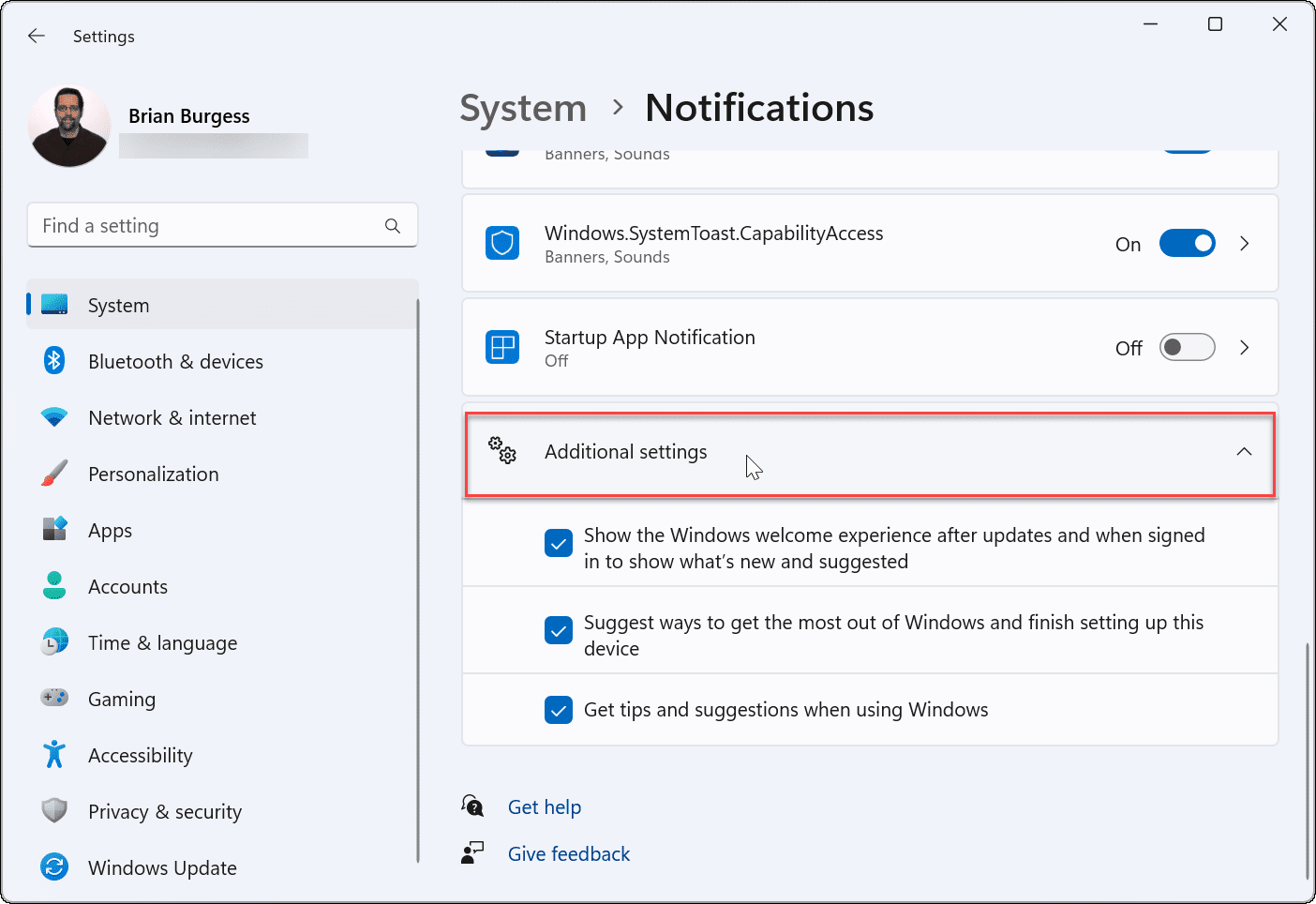Viewport: 1316px width, 904px height.
Task: Click the Gaming controller icon in sidebar
Action: click(53, 699)
